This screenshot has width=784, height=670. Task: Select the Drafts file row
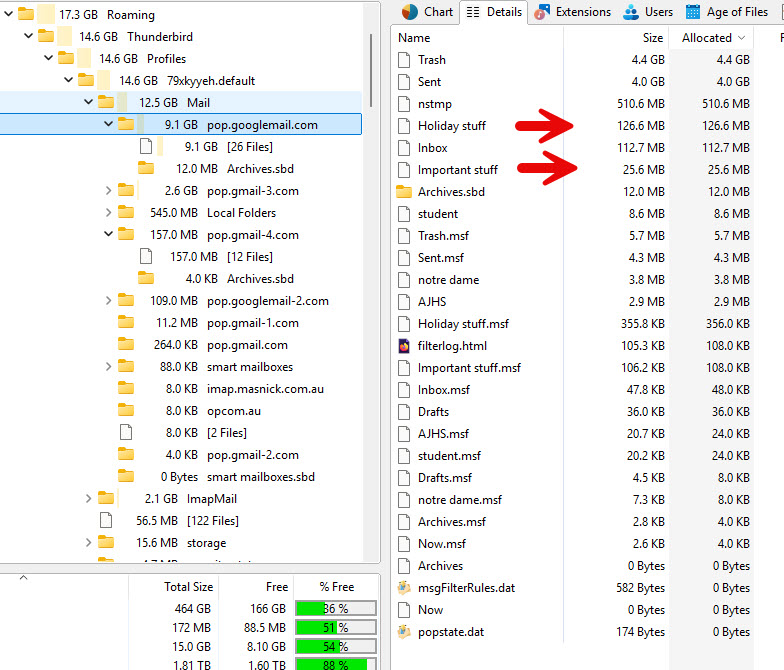[574, 412]
